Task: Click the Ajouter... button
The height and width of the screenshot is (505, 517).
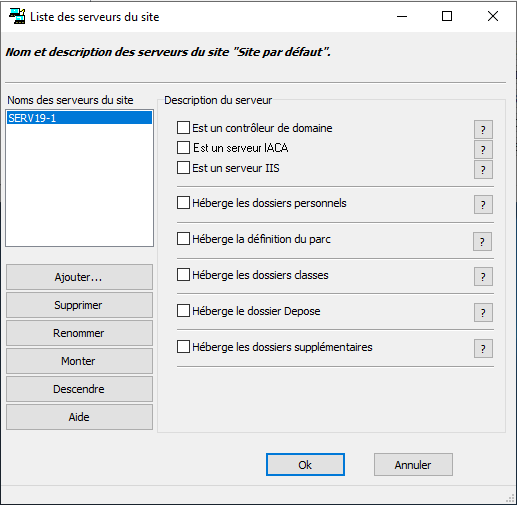Action: point(79,277)
